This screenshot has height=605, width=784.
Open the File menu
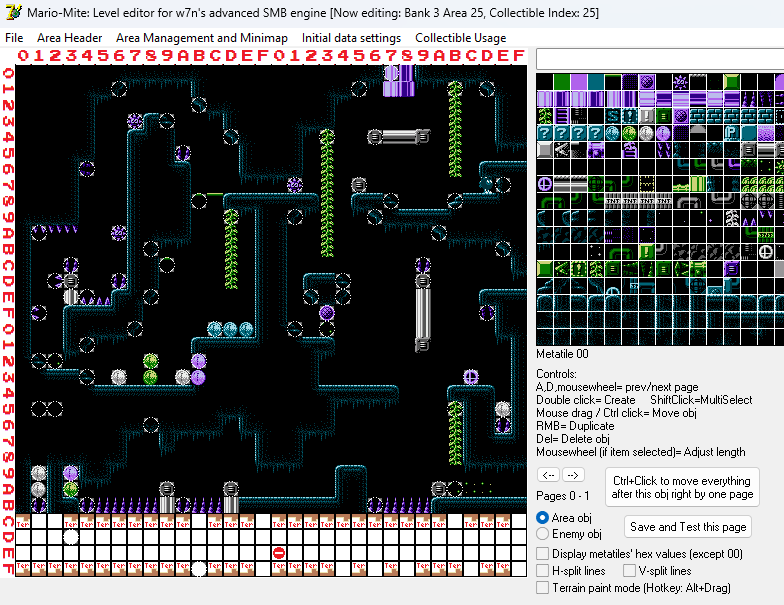coord(14,38)
